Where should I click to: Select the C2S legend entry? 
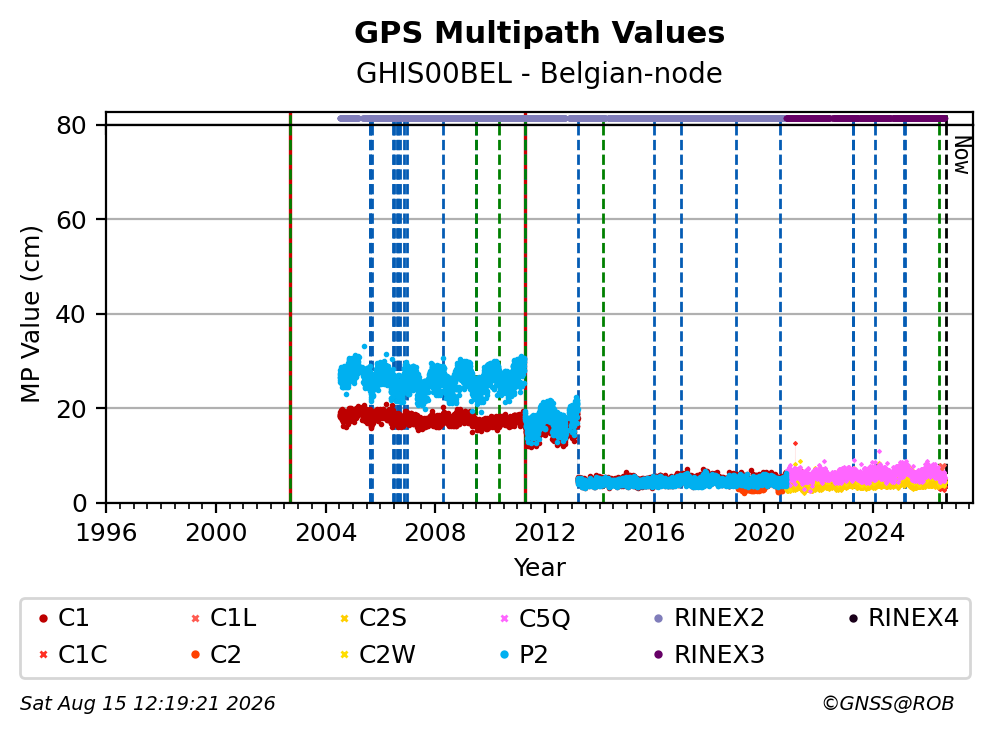[x=373, y=618]
